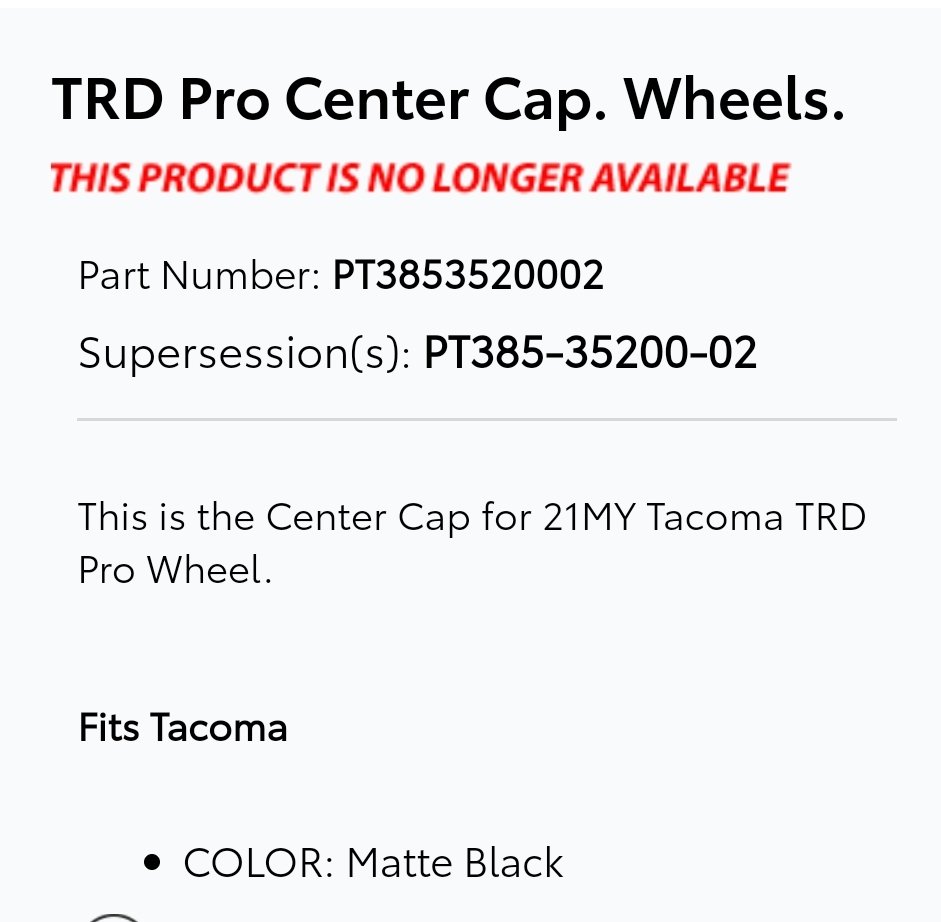Viewport: 941px width, 922px height.
Task: Click the bullet point before COLOR
Action: (x=152, y=863)
